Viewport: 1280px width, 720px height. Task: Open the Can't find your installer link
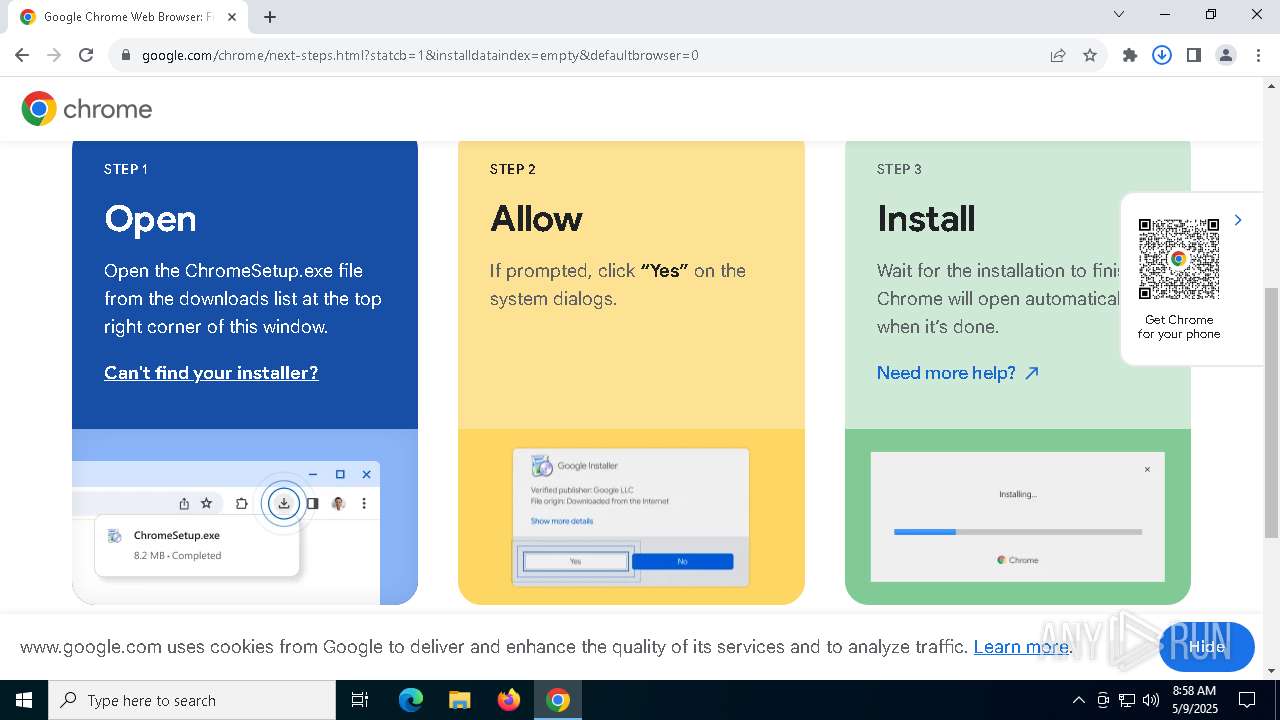(x=211, y=373)
